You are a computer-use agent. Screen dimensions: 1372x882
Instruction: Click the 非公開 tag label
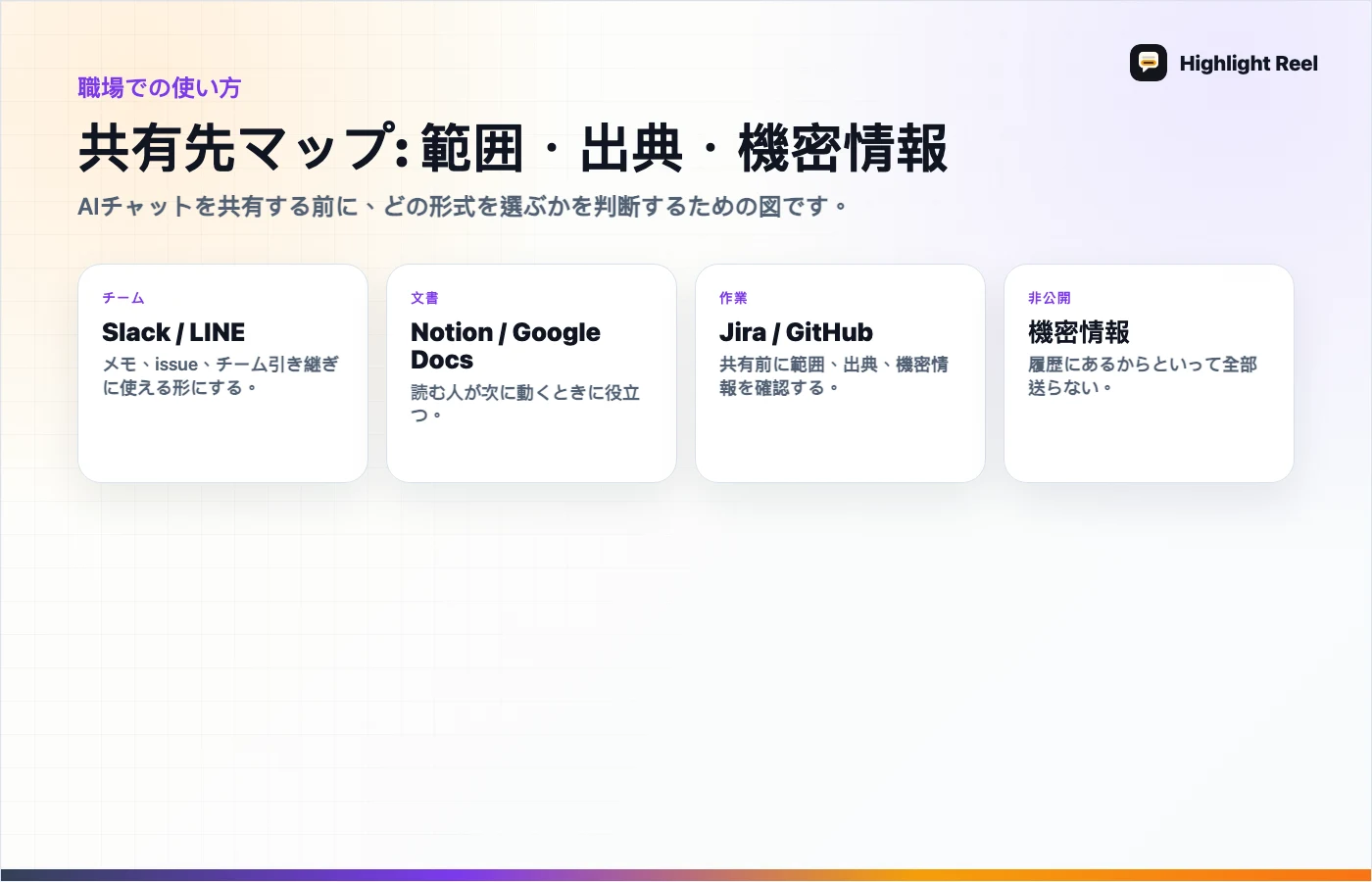[x=1049, y=298]
